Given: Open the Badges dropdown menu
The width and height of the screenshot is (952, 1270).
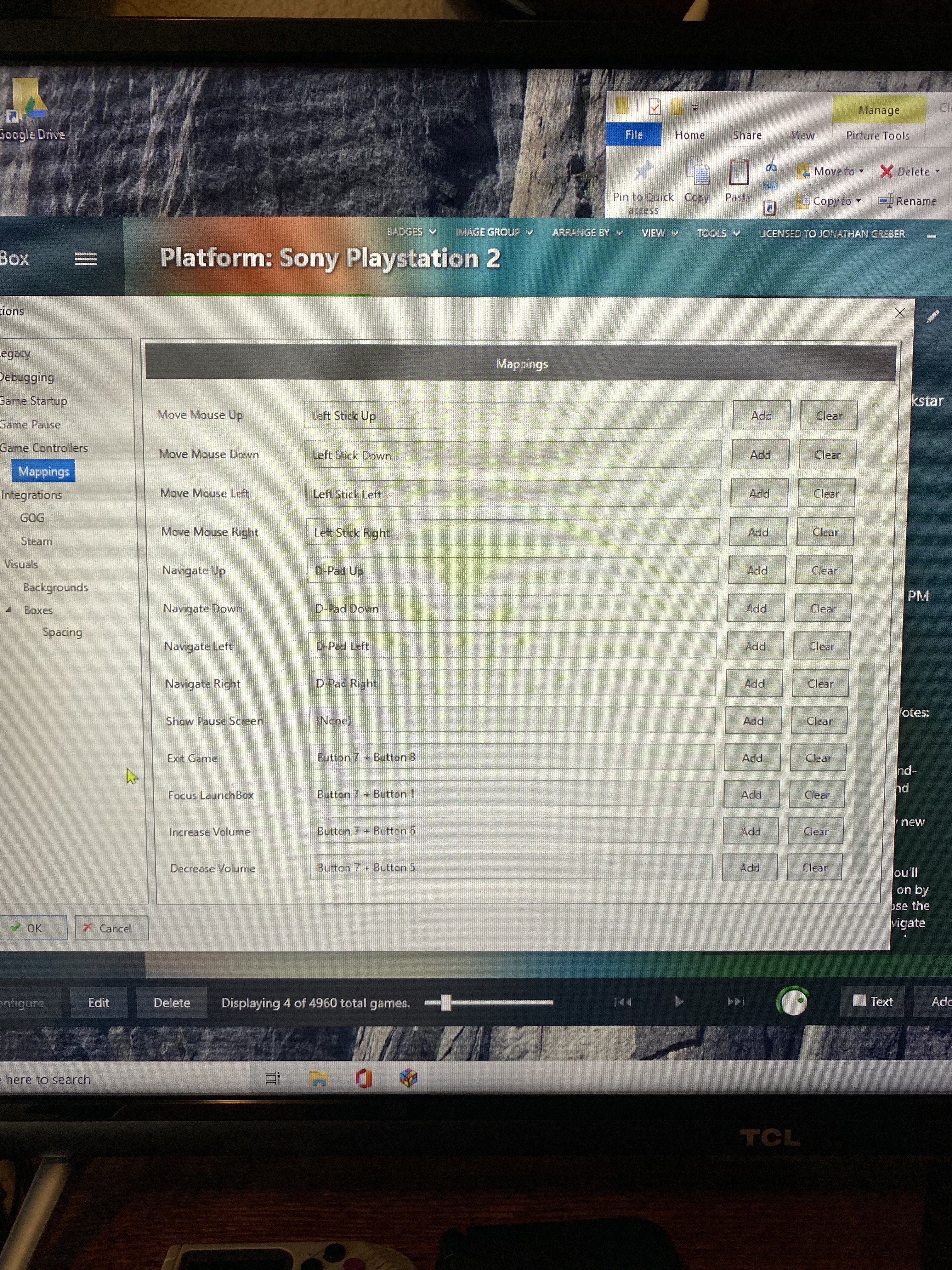Looking at the screenshot, I should (x=411, y=232).
